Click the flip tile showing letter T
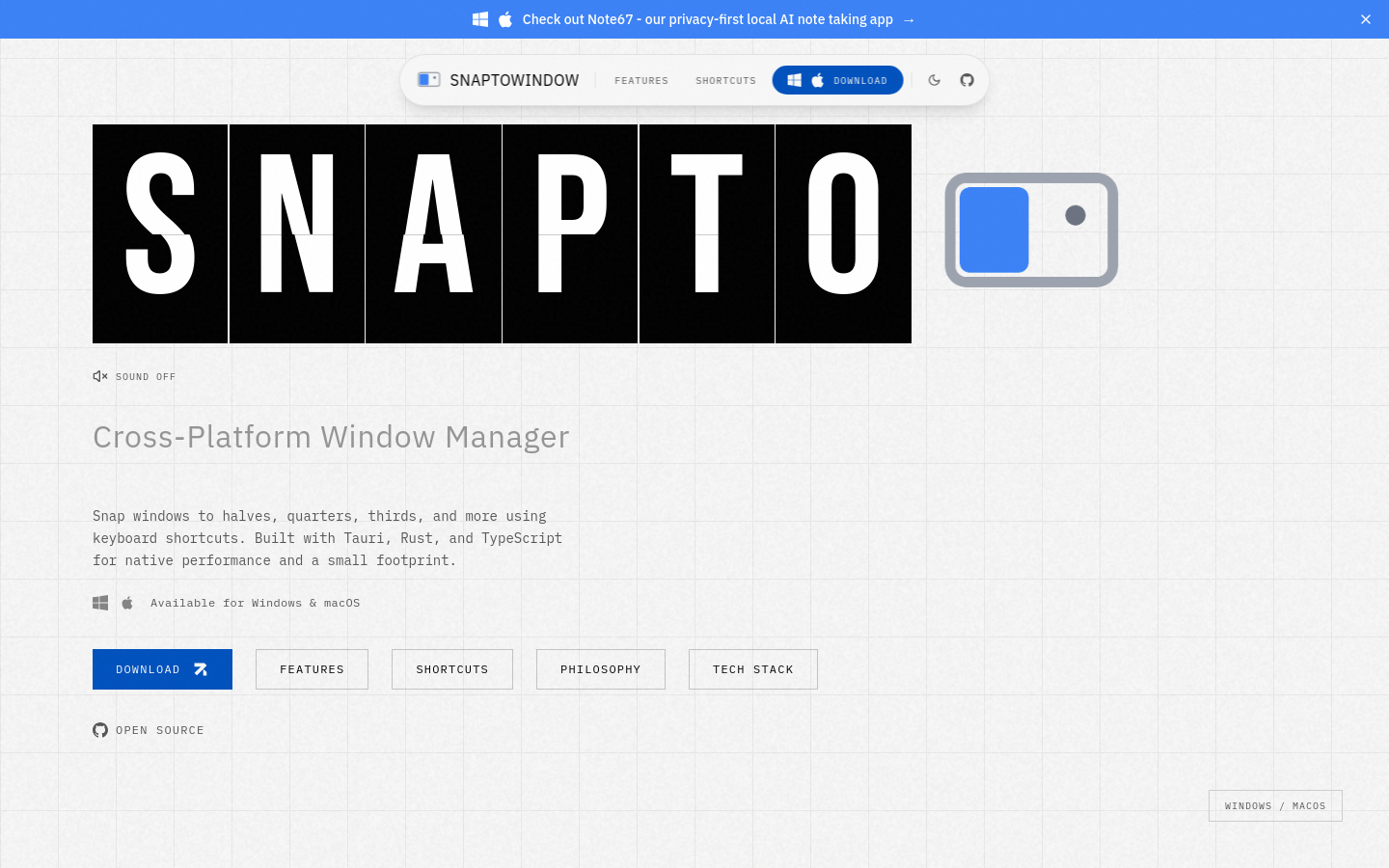This screenshot has width=1389, height=868. [707, 233]
